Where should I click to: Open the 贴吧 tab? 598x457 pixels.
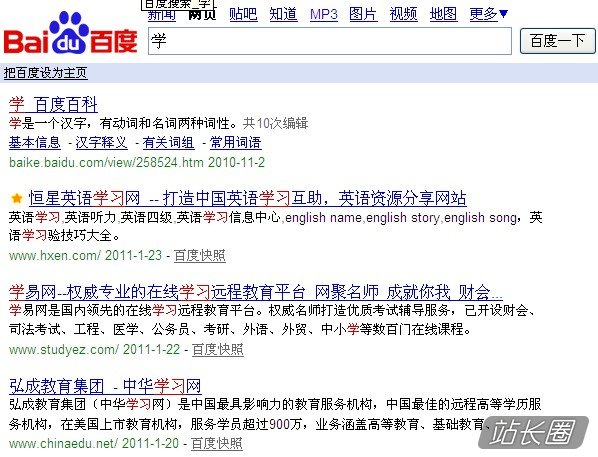[x=243, y=14]
